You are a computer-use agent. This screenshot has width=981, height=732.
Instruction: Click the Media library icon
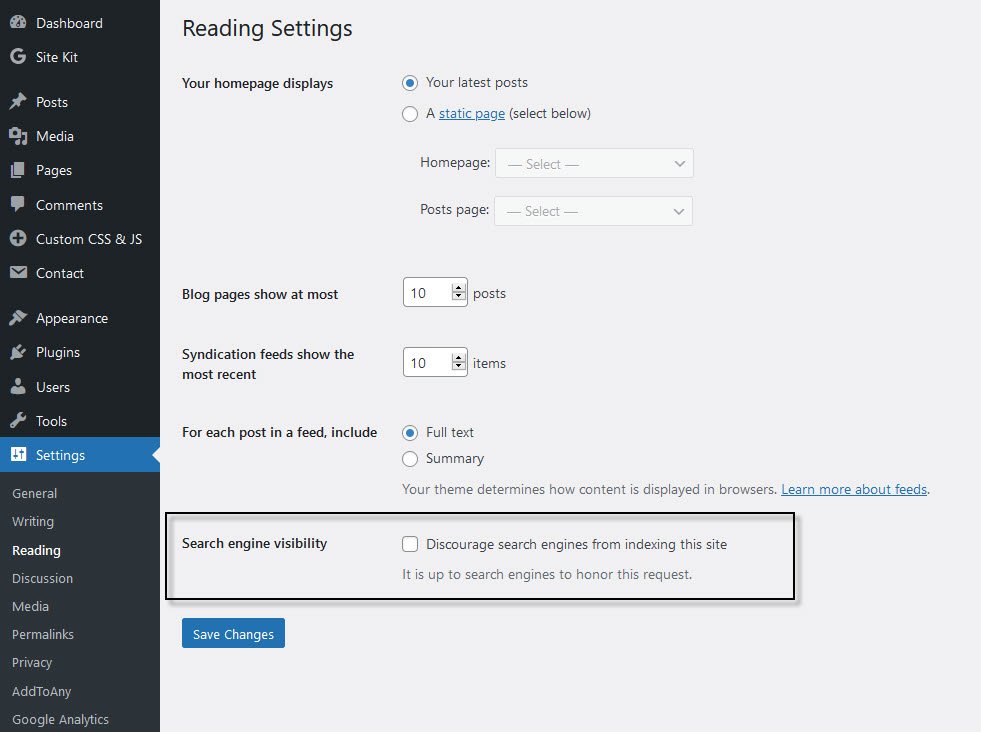click(18, 136)
